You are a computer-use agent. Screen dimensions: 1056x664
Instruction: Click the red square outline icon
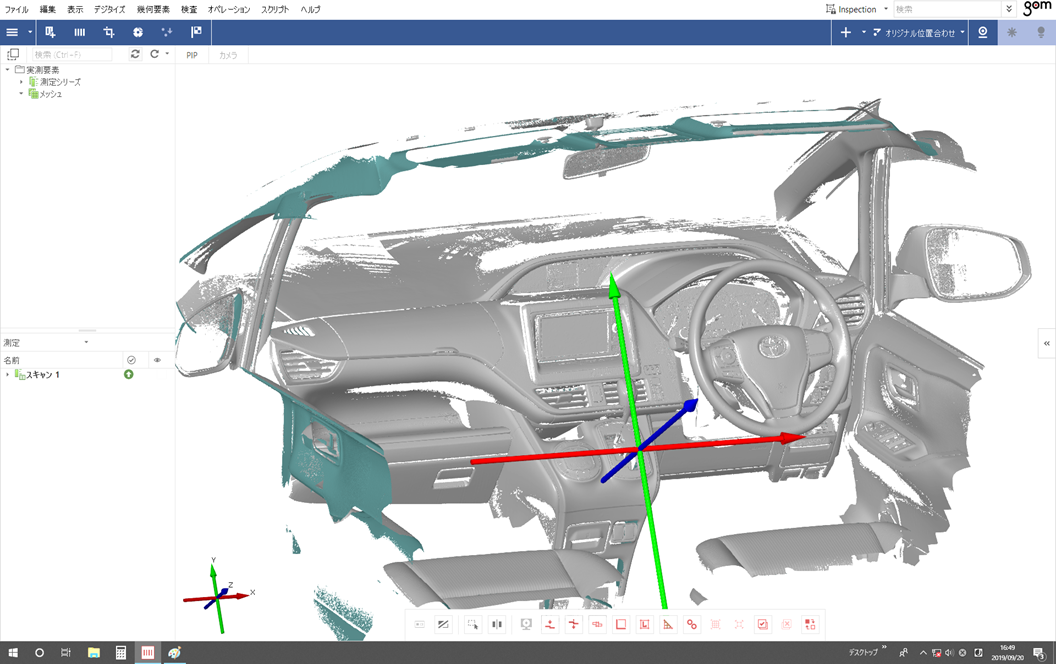pyautogui.click(x=621, y=624)
